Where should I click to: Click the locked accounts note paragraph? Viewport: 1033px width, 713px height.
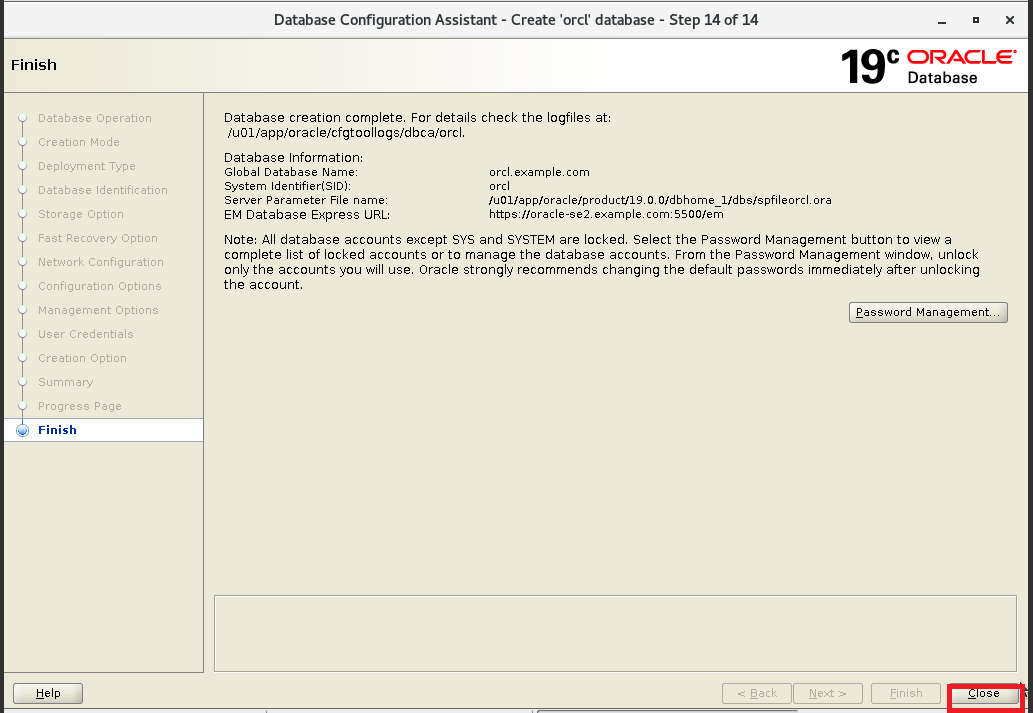click(x=601, y=262)
